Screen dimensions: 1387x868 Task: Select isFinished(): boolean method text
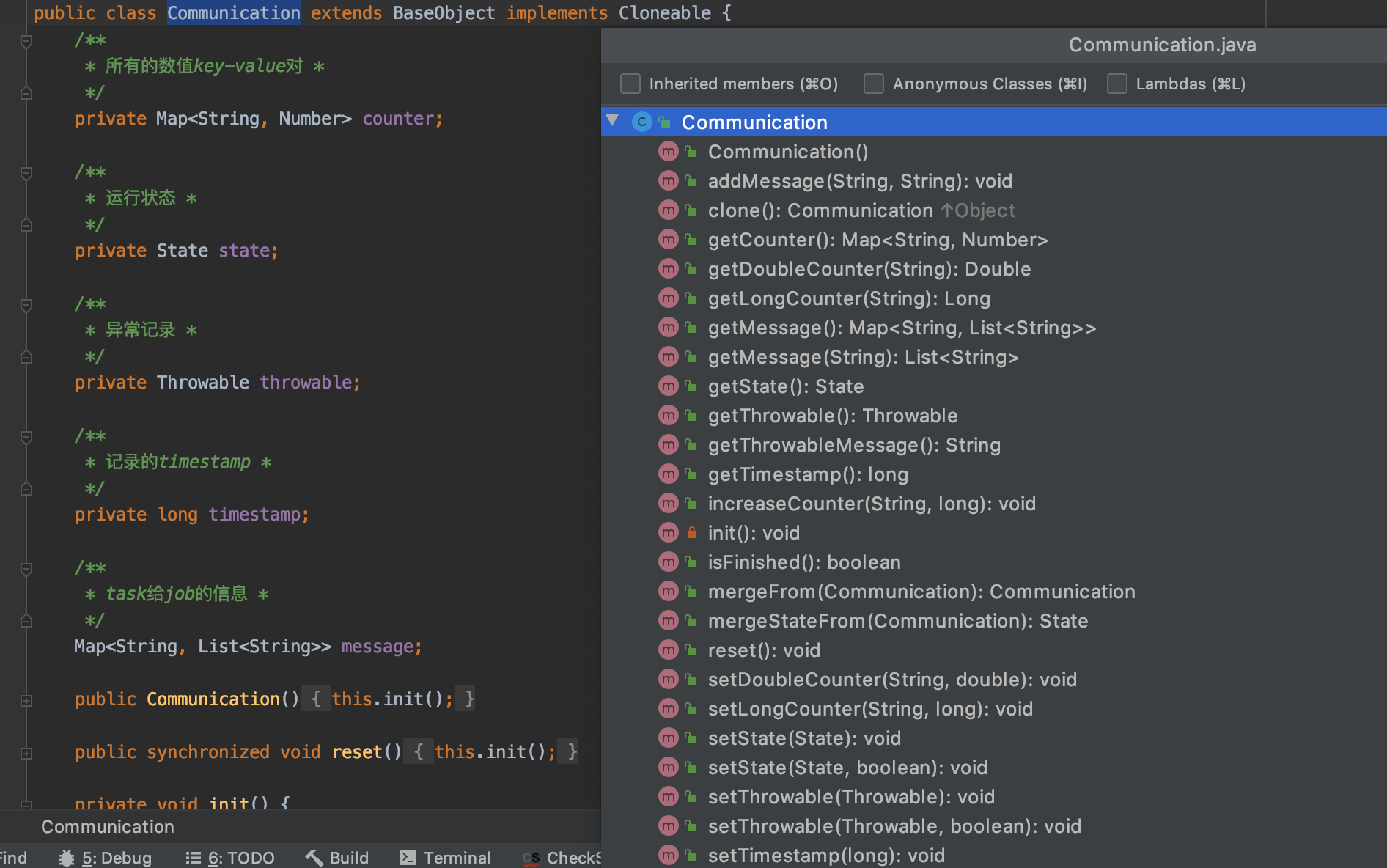click(x=804, y=562)
